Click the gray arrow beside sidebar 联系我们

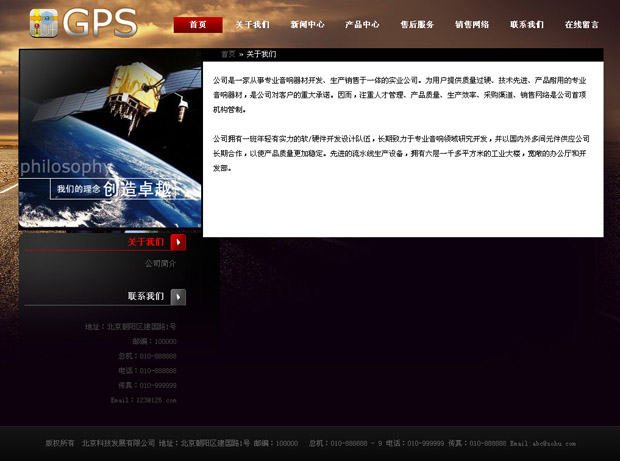(x=178, y=296)
